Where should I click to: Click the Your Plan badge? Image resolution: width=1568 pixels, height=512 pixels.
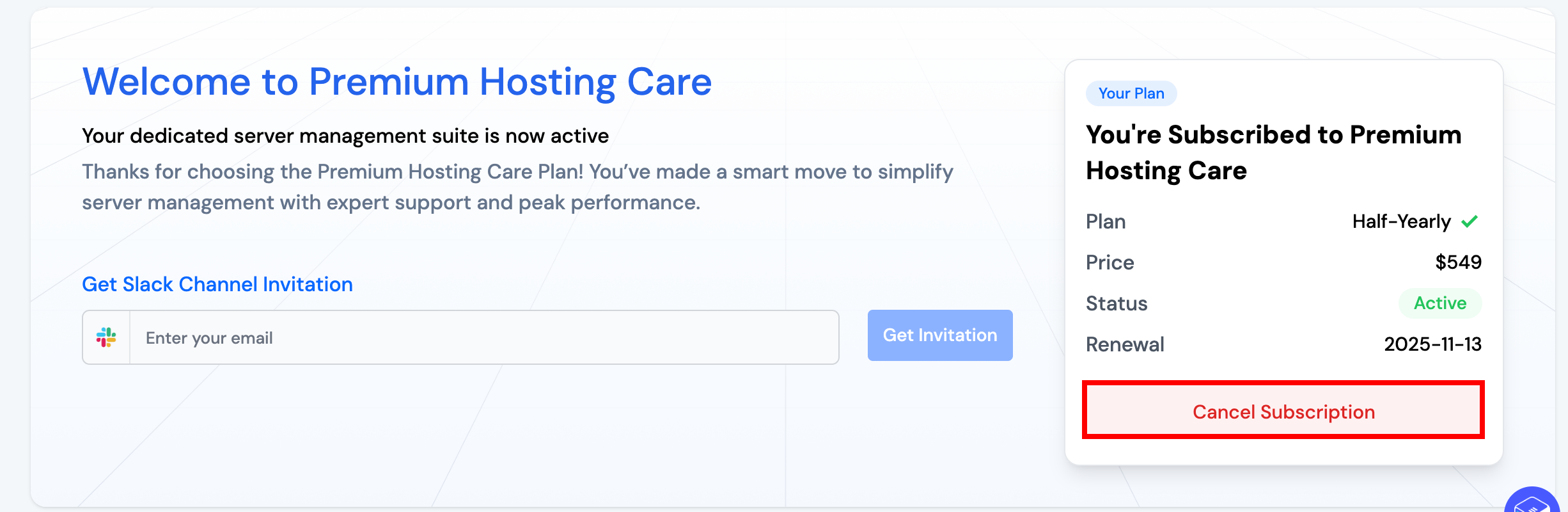(1131, 93)
